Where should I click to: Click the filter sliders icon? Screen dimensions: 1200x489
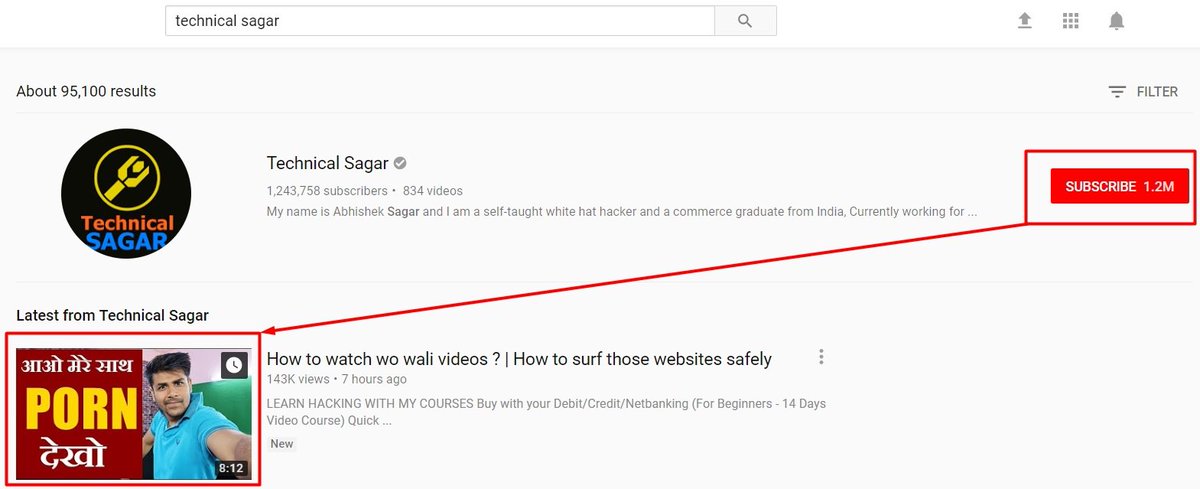(x=1117, y=92)
